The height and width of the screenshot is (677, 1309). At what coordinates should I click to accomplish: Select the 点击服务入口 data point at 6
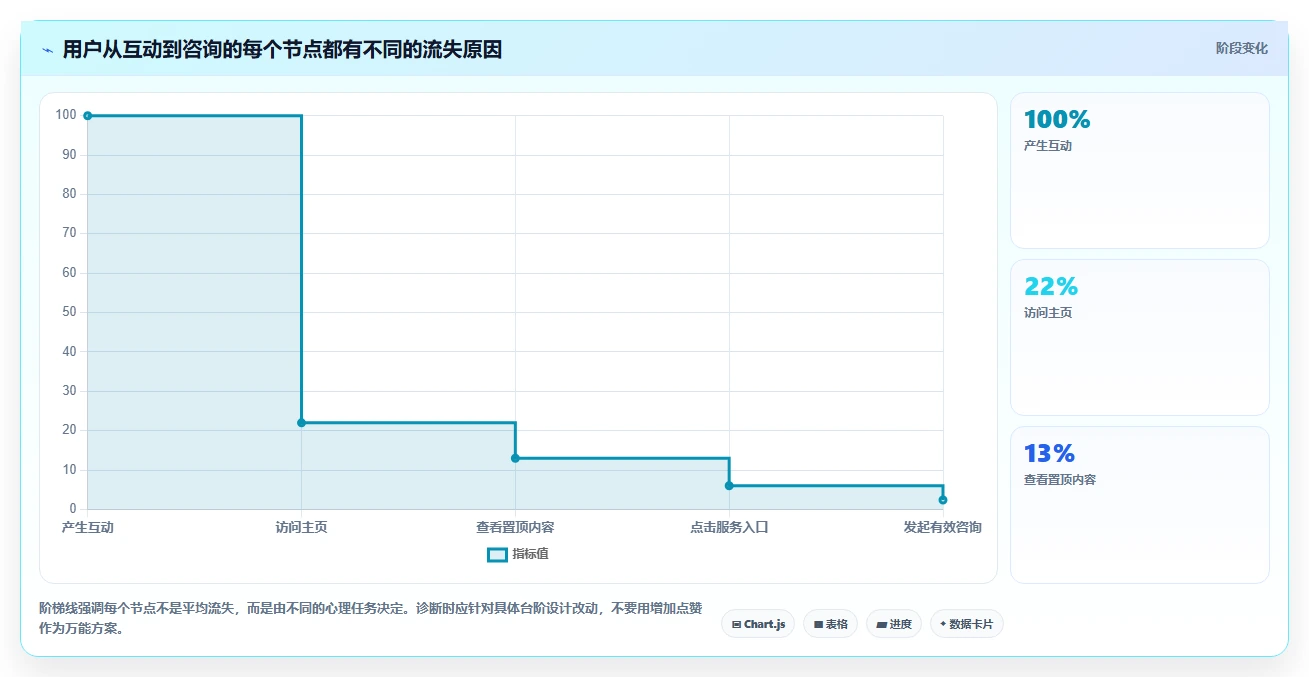click(729, 486)
